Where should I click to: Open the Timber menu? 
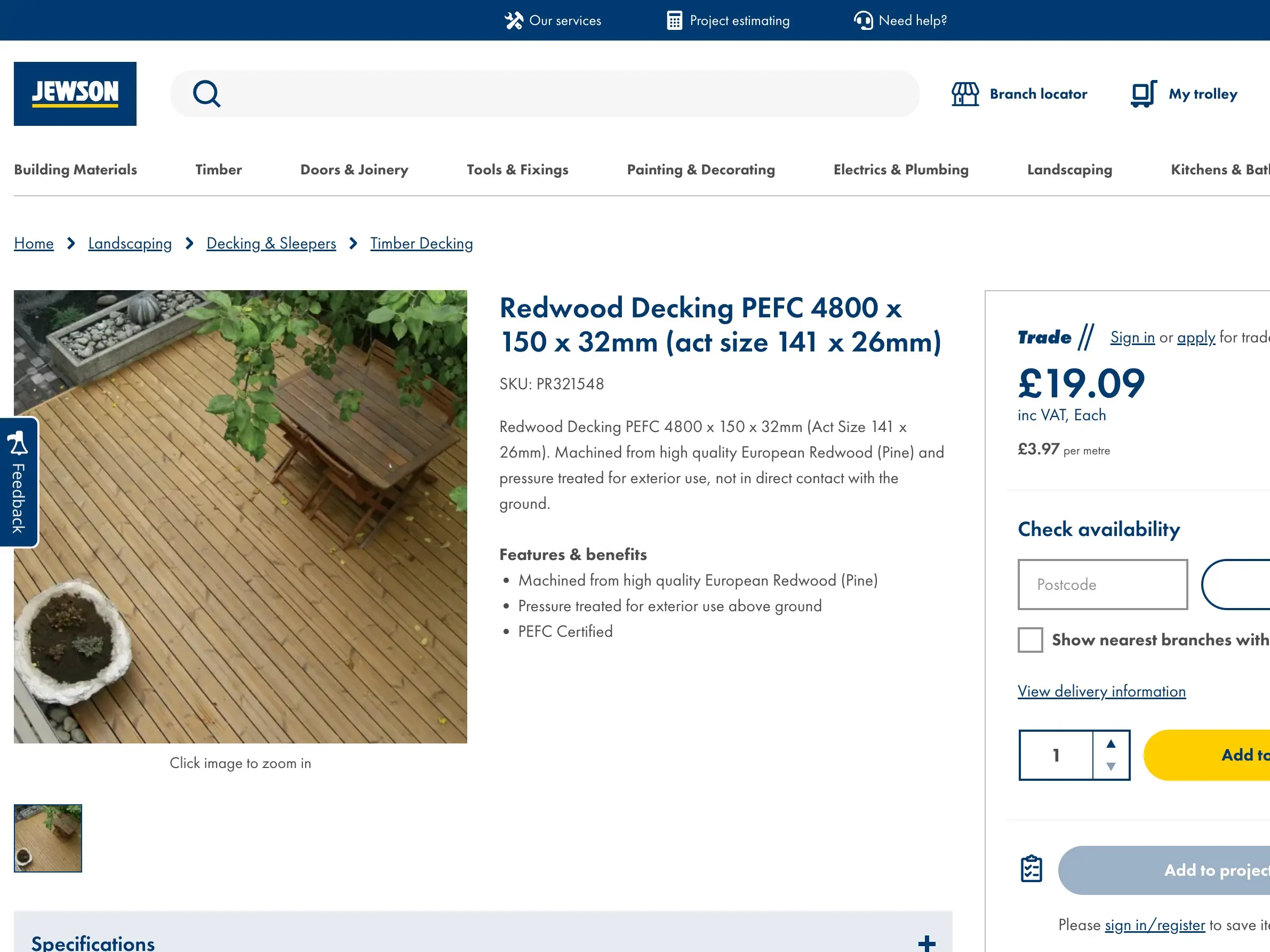point(218,170)
